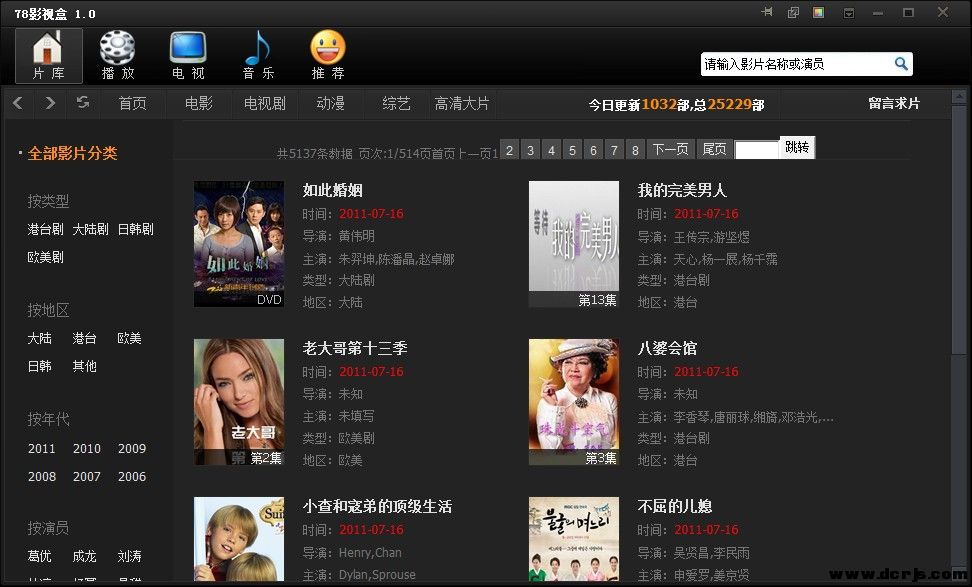
Task: Go to page 5
Action: click(x=572, y=149)
